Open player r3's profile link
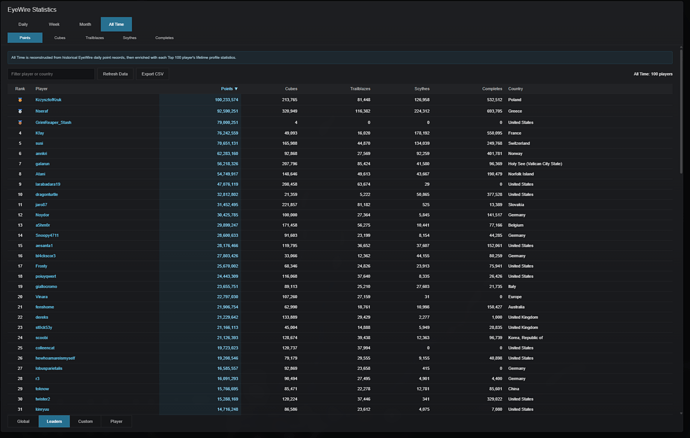 (x=37, y=379)
